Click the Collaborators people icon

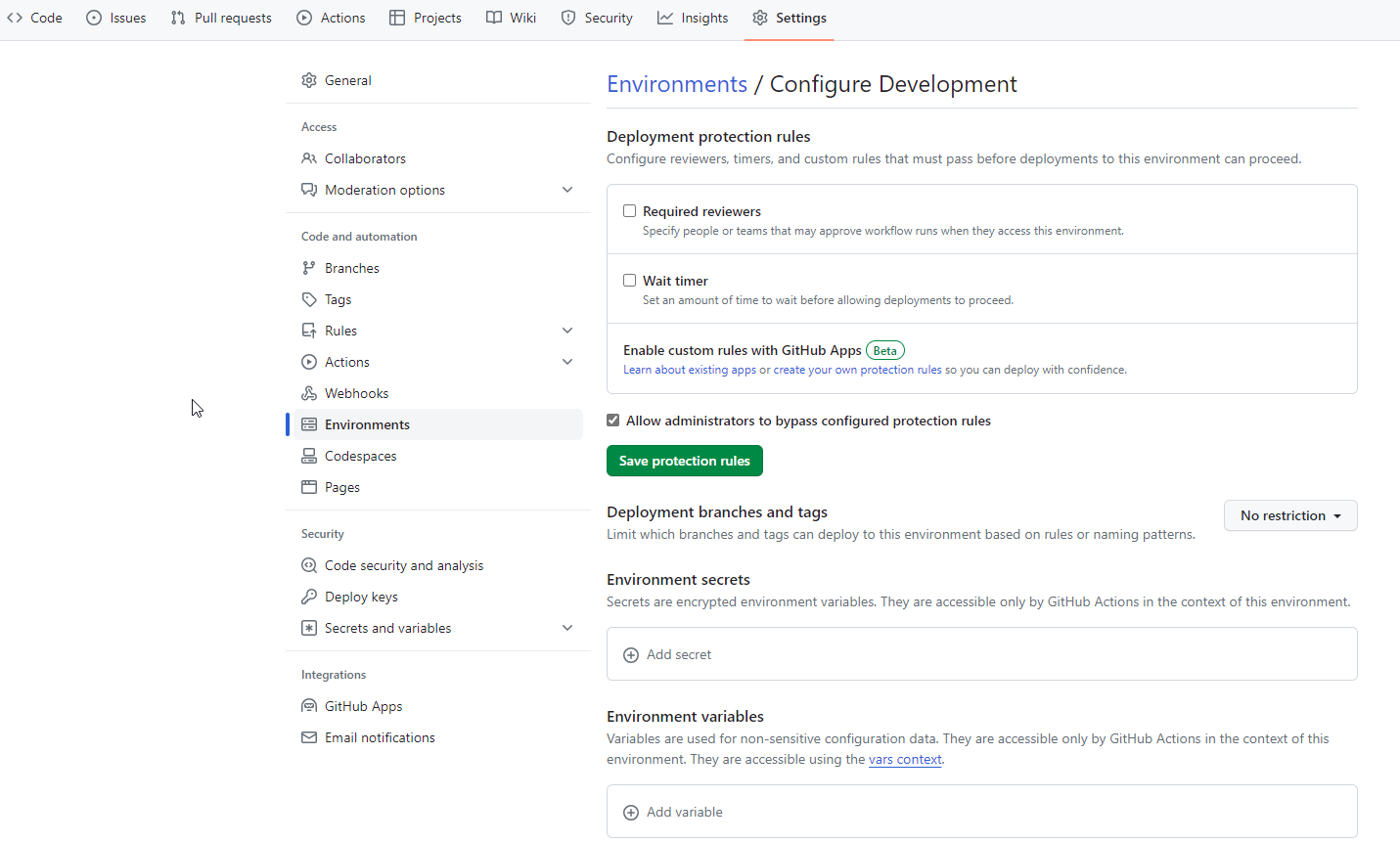click(309, 158)
